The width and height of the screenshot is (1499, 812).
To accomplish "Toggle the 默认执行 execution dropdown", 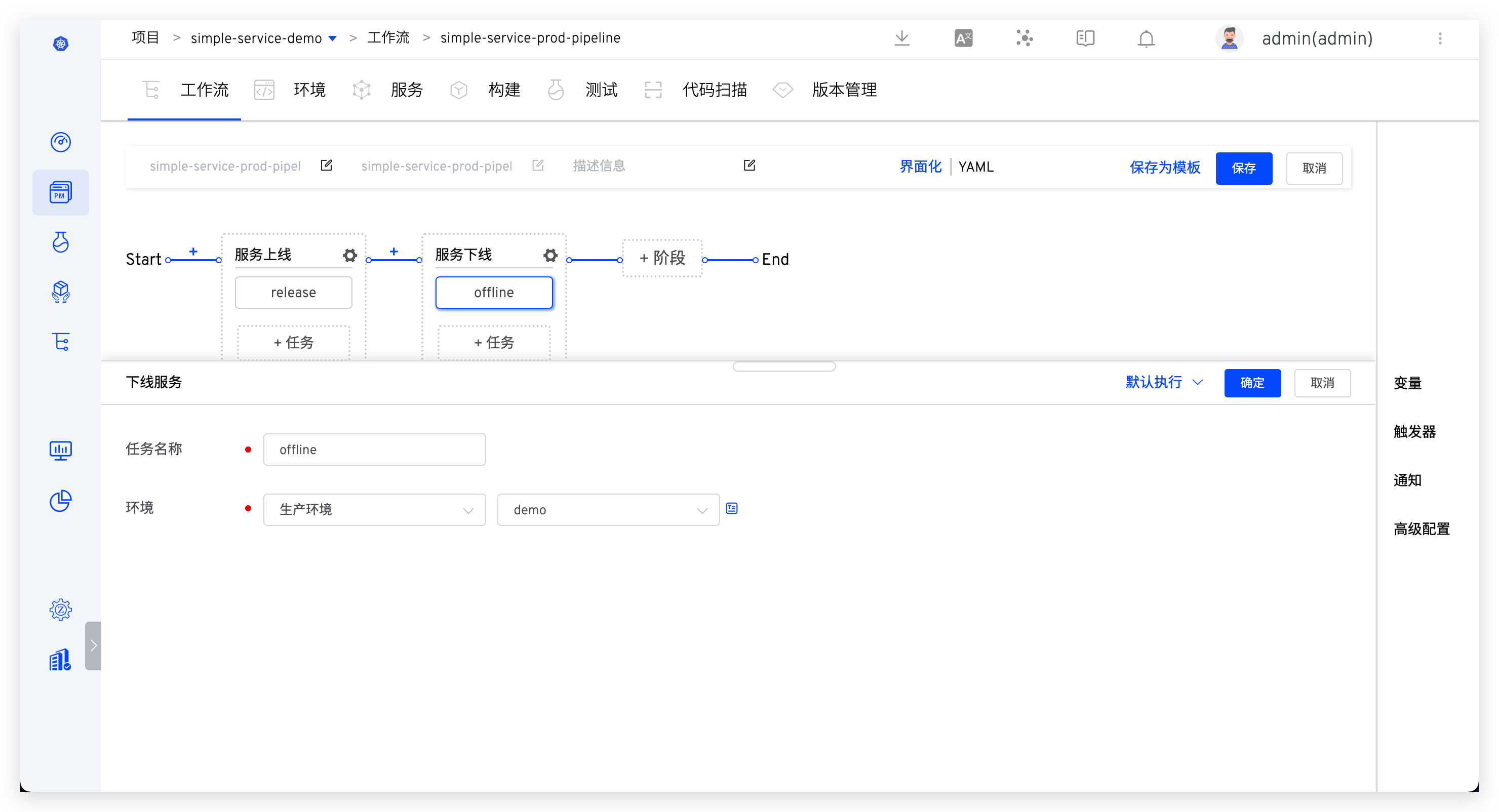I will pyautogui.click(x=1162, y=382).
